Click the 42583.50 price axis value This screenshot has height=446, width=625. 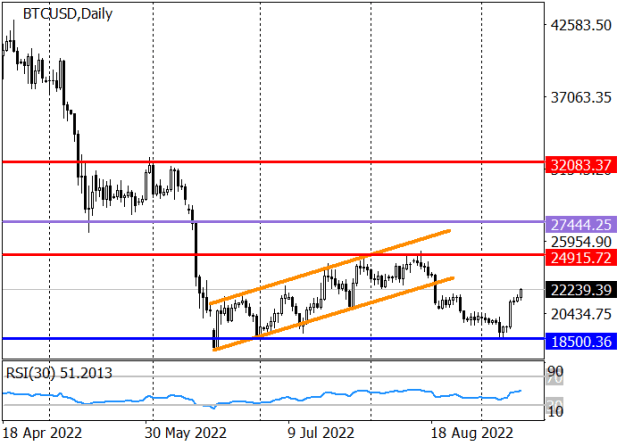tap(581, 25)
